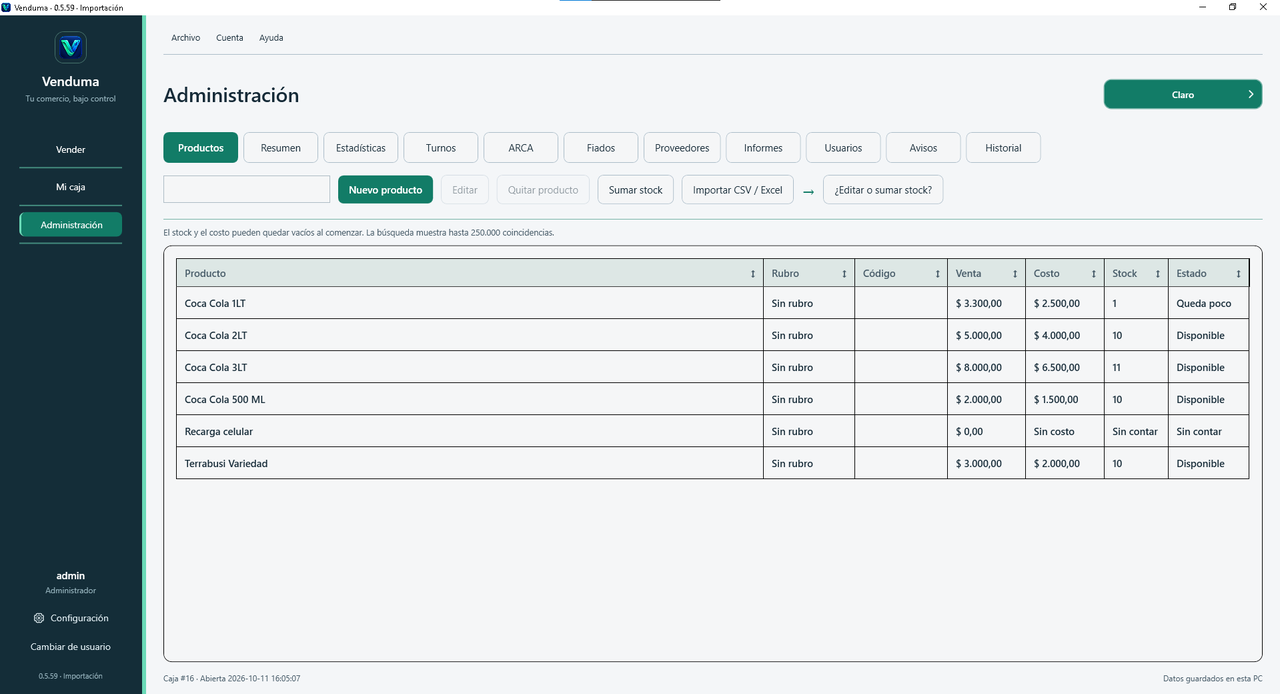This screenshot has height=694, width=1280.
Task: Open the Cuenta menu
Action: 230,38
